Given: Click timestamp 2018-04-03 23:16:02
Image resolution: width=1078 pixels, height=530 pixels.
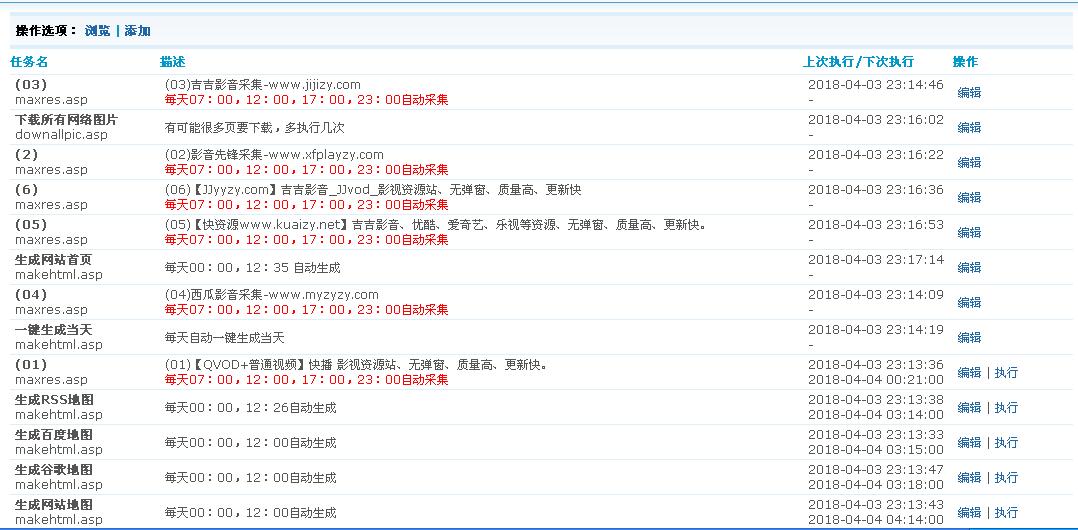Looking at the screenshot, I should point(876,120).
